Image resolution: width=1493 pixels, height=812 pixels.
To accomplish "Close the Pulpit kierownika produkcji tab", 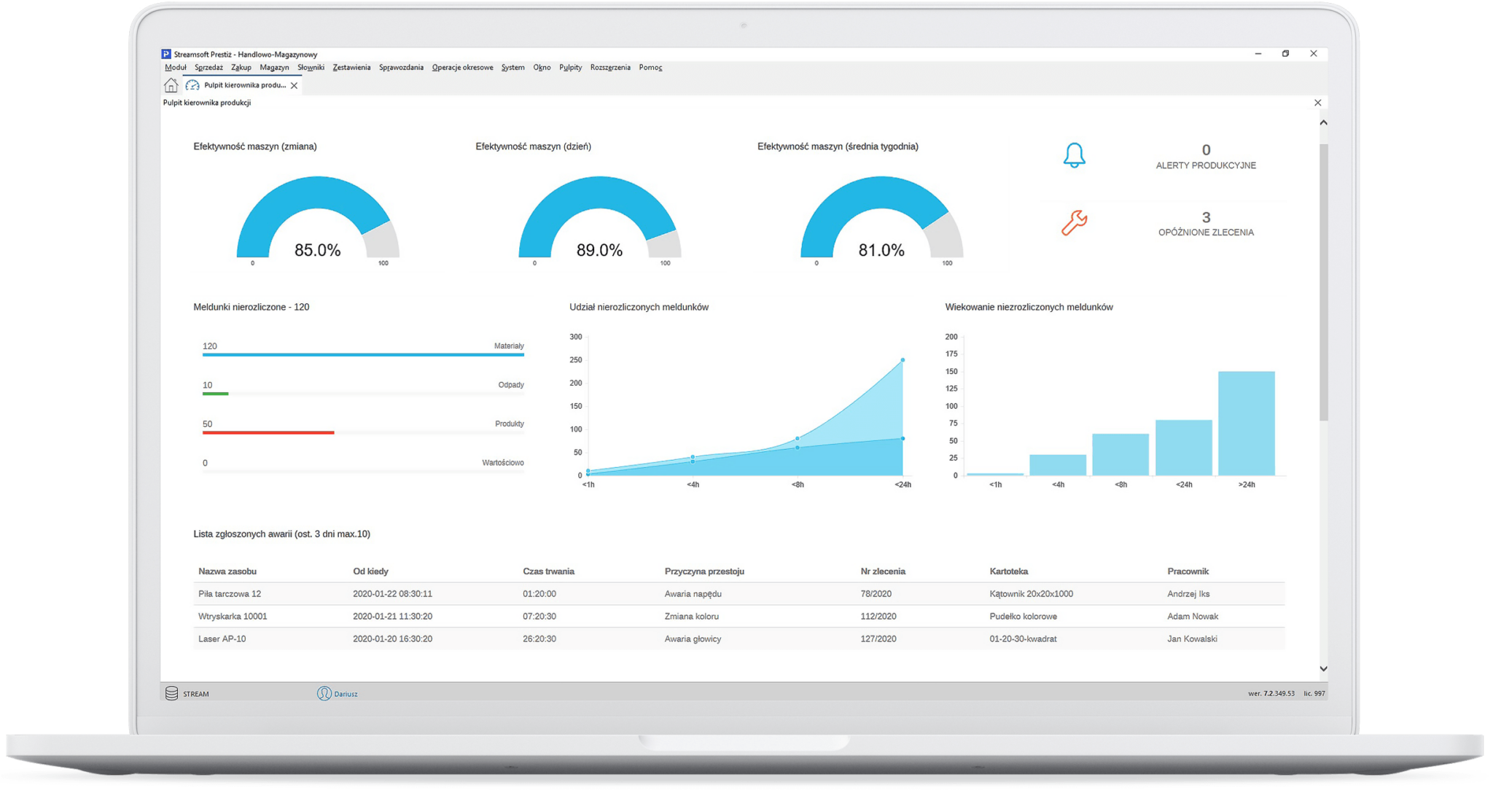I will pyautogui.click(x=294, y=85).
